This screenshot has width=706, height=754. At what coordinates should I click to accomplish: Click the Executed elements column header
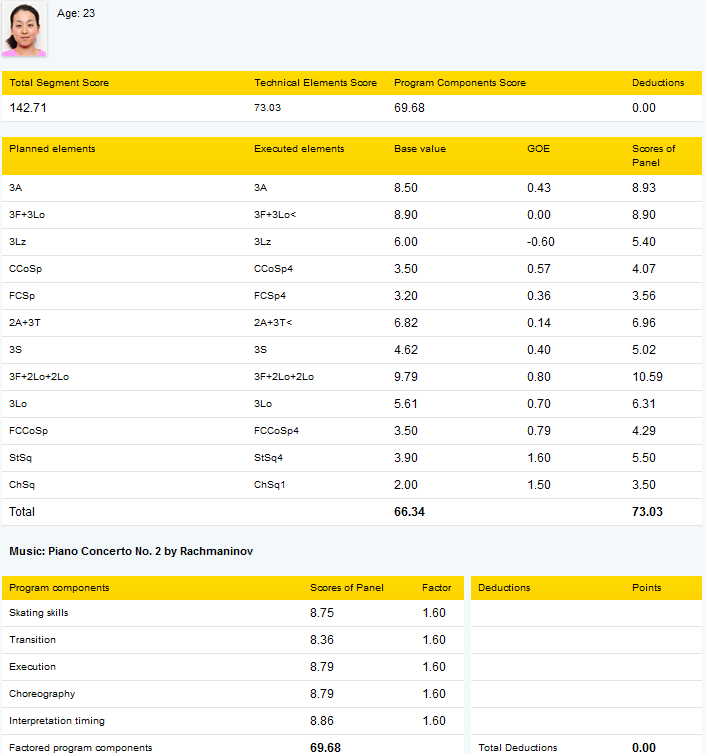tap(299, 149)
